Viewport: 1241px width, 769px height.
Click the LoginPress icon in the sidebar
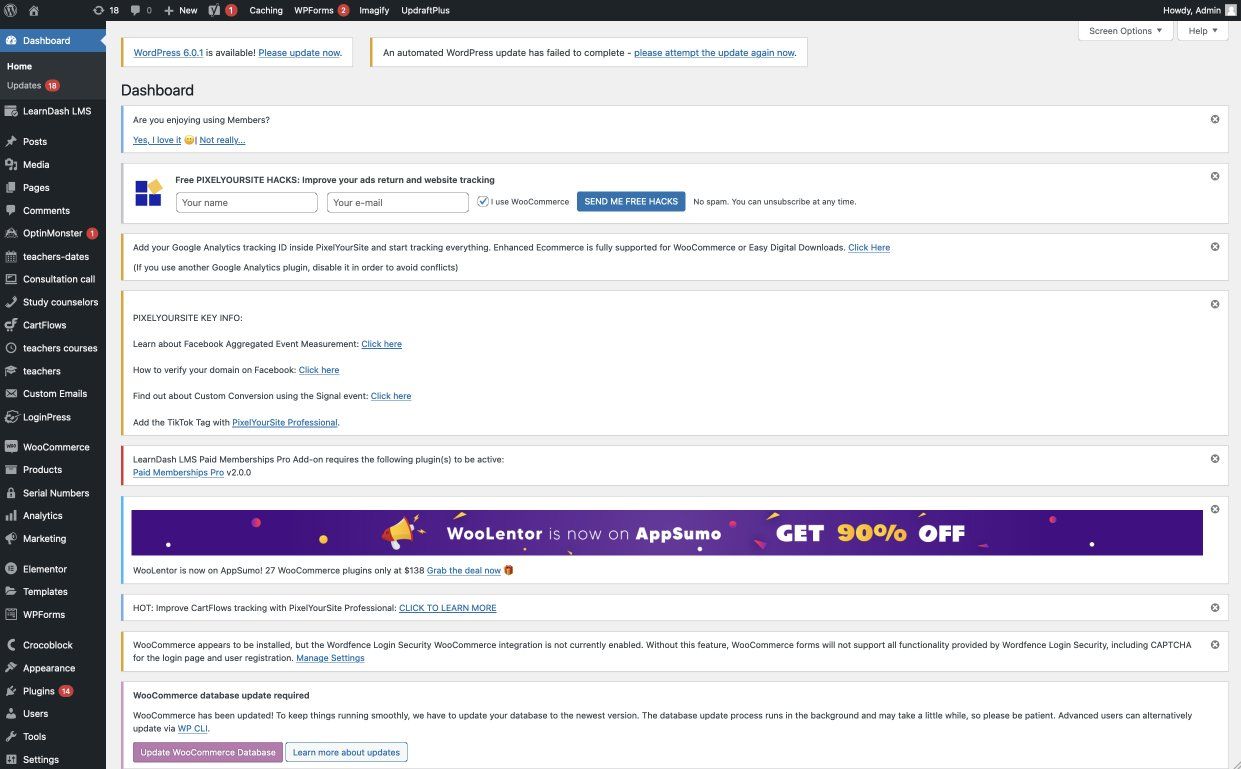click(x=11, y=417)
